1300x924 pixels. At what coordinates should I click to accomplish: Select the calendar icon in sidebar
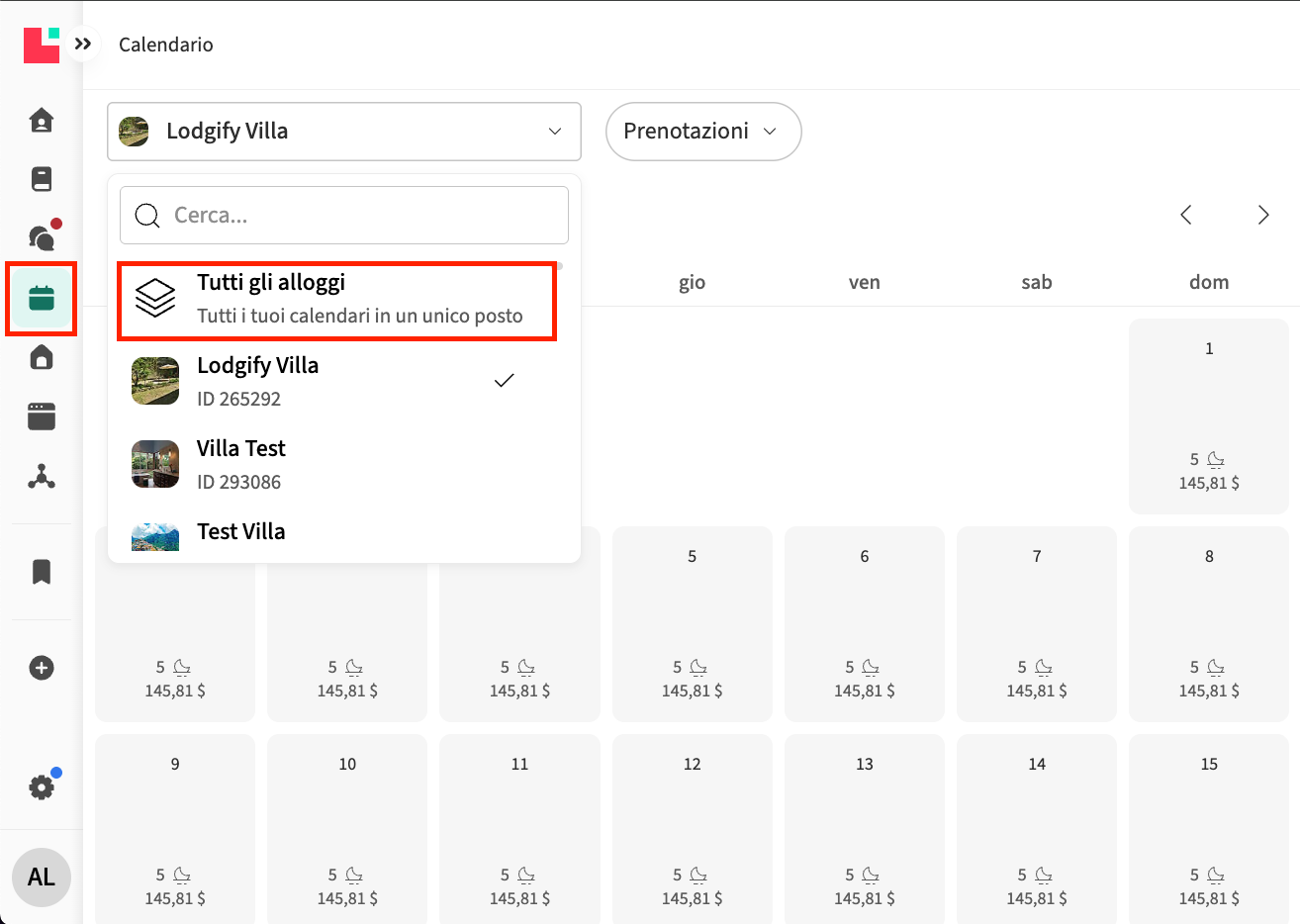(x=42, y=298)
